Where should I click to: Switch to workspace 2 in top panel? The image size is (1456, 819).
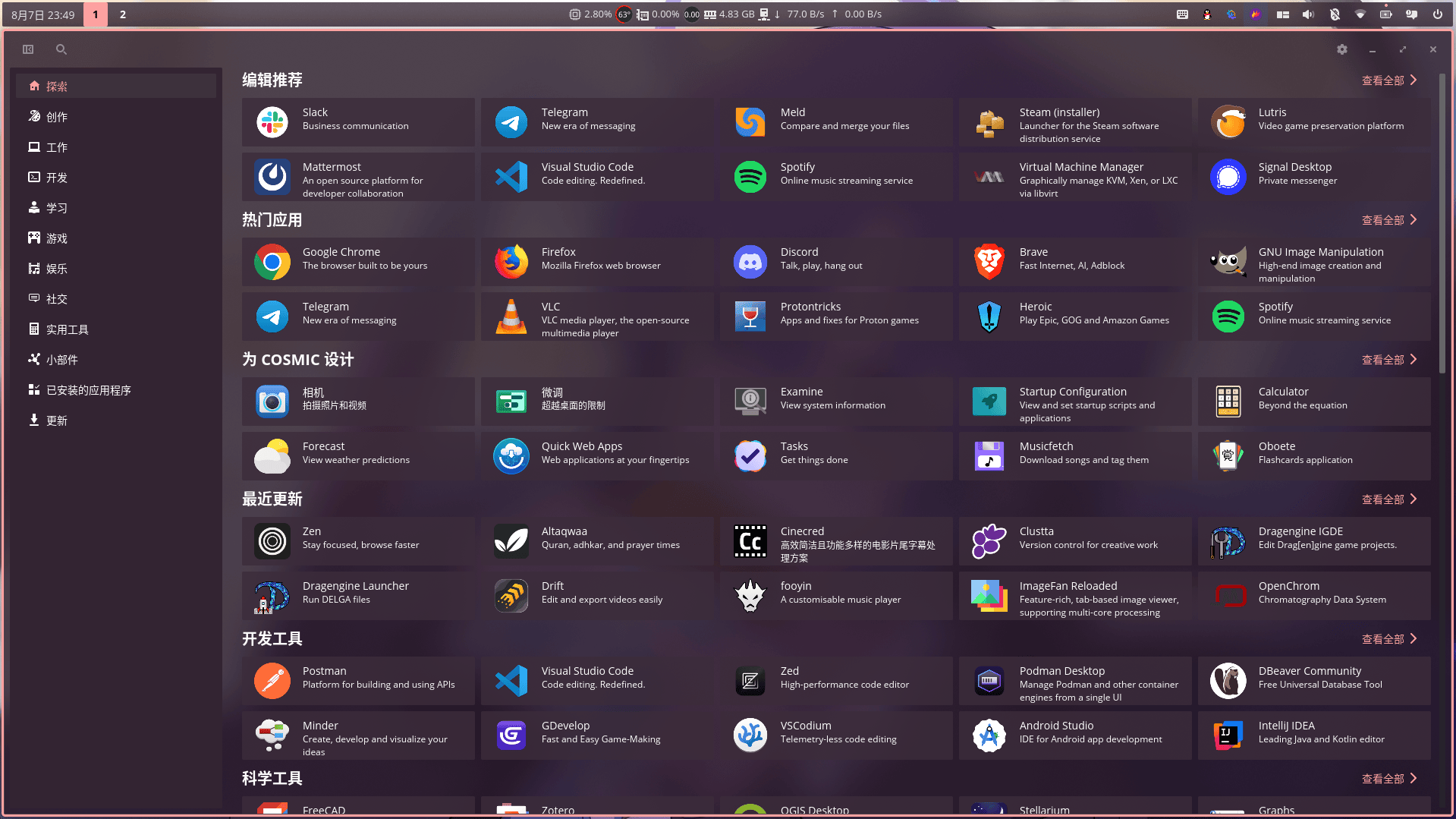(x=122, y=14)
